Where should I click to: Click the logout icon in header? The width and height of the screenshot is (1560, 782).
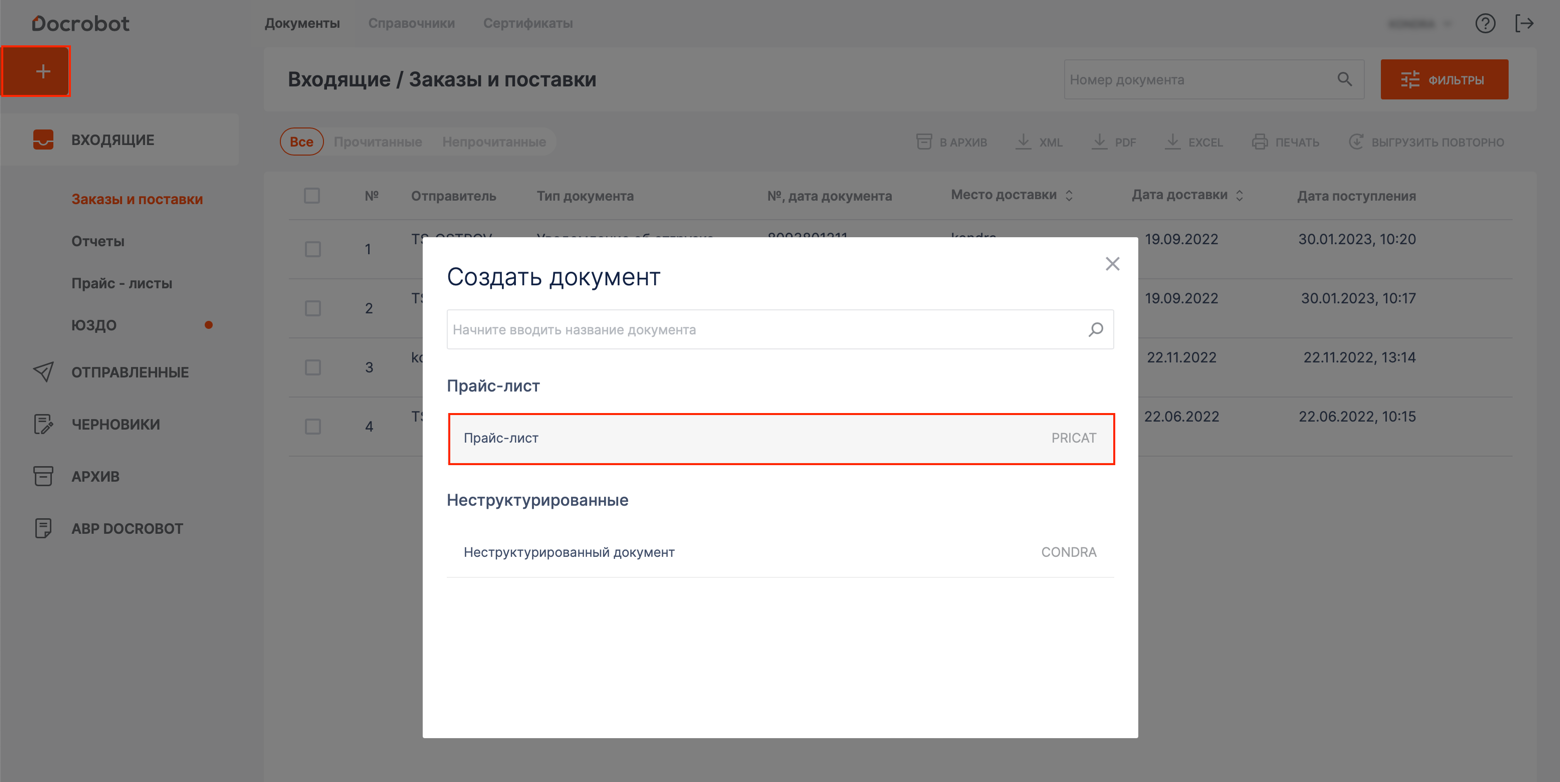tap(1524, 23)
